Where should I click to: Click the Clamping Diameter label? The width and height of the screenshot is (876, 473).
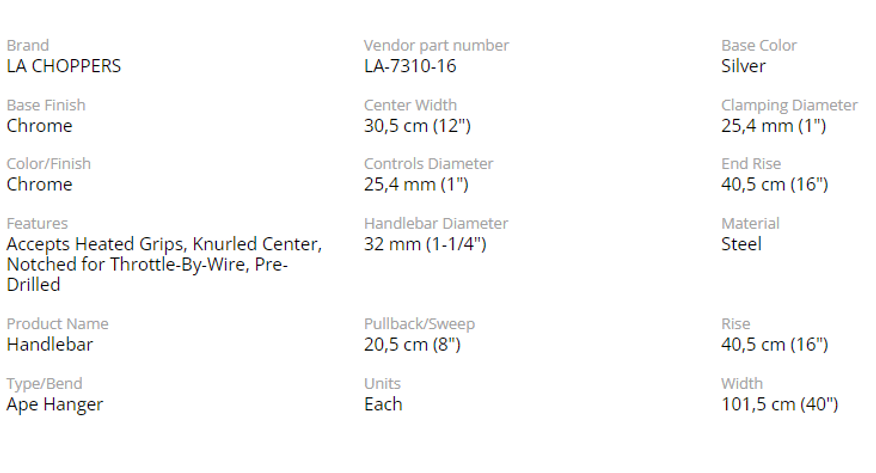pos(789,105)
